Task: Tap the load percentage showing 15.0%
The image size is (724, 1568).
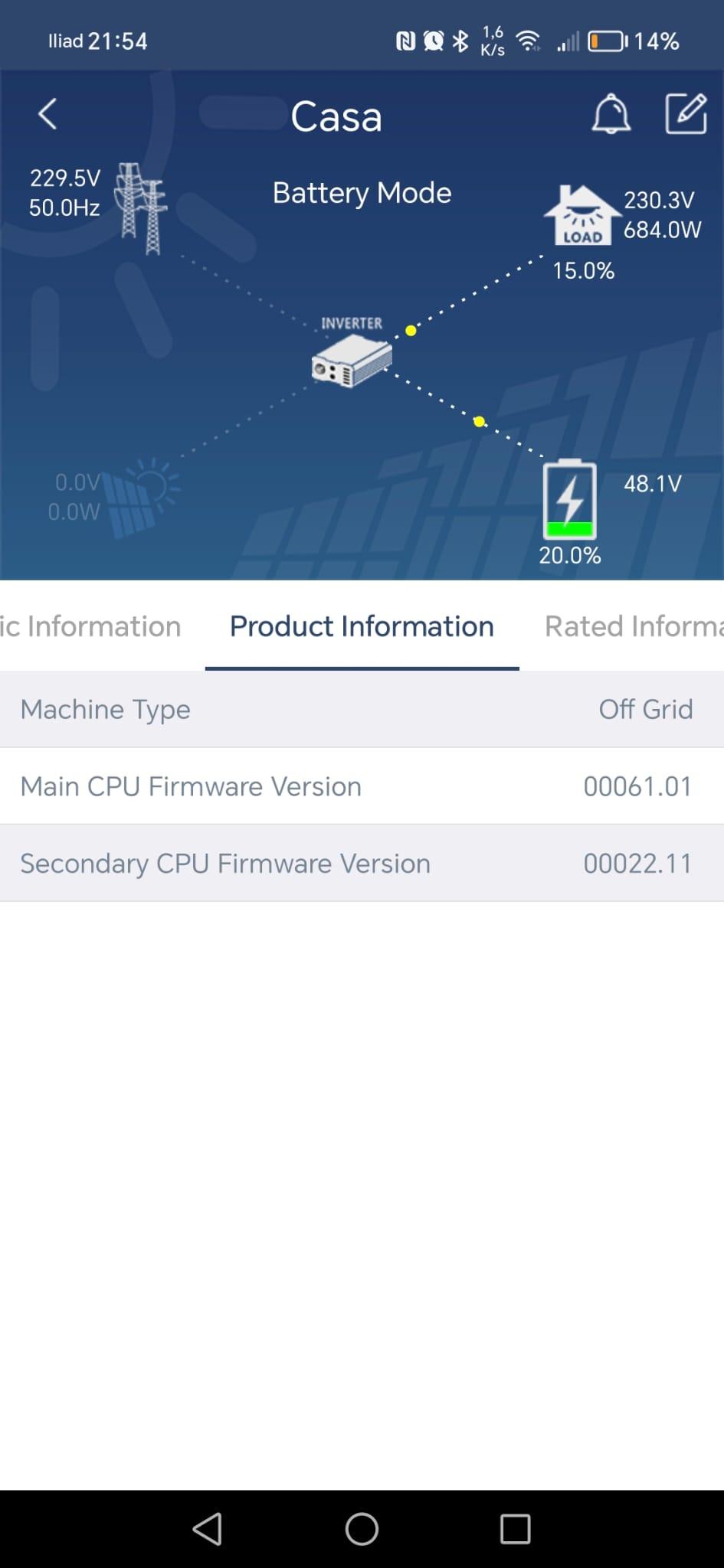Action: tap(584, 269)
